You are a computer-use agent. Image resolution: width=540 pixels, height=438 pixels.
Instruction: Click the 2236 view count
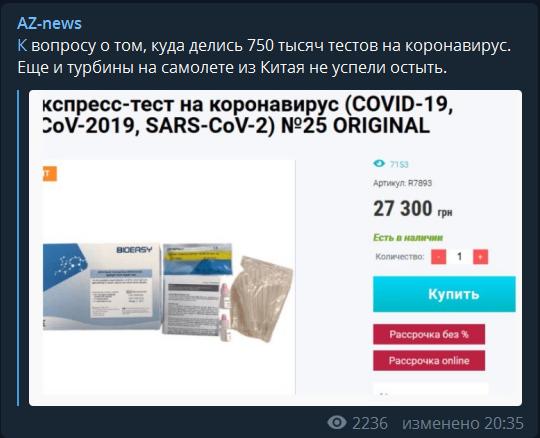370,423
